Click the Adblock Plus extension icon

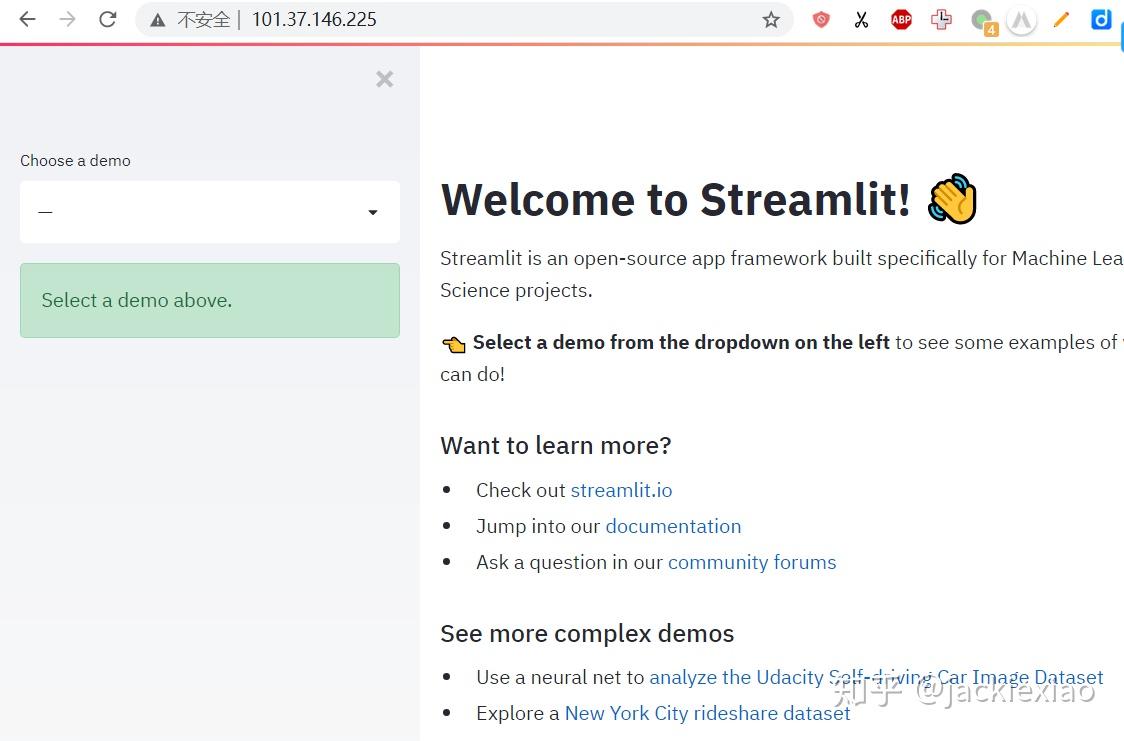pos(901,19)
